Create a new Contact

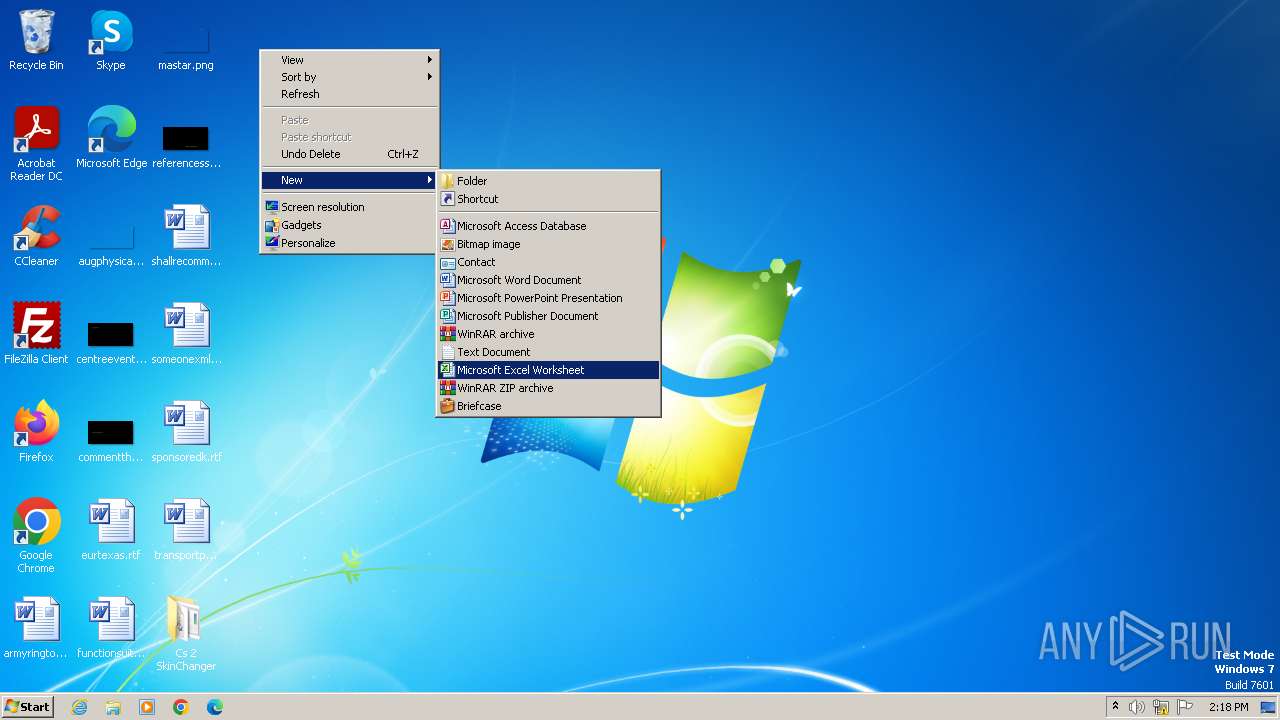(x=548, y=262)
